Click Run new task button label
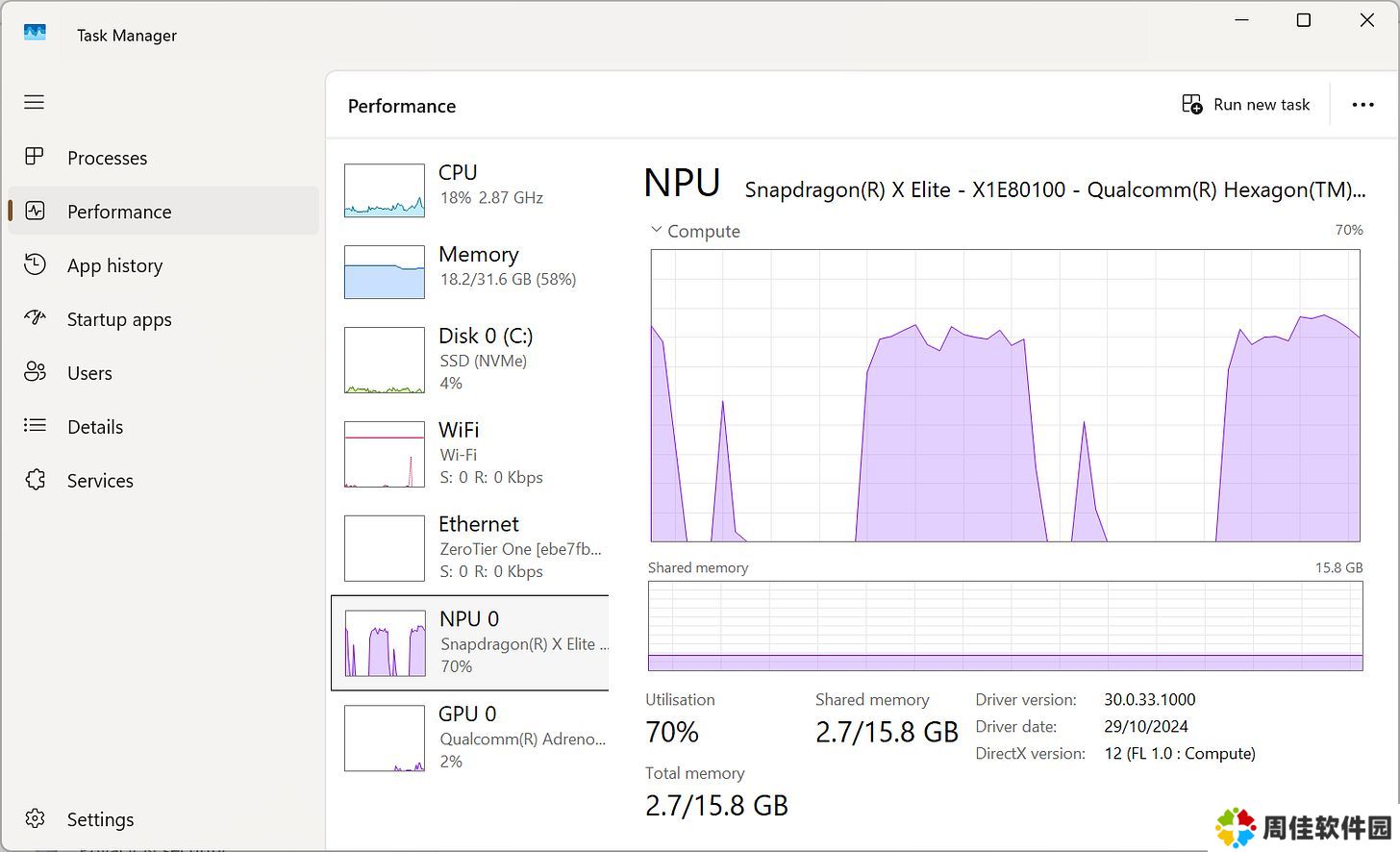 (x=1262, y=104)
